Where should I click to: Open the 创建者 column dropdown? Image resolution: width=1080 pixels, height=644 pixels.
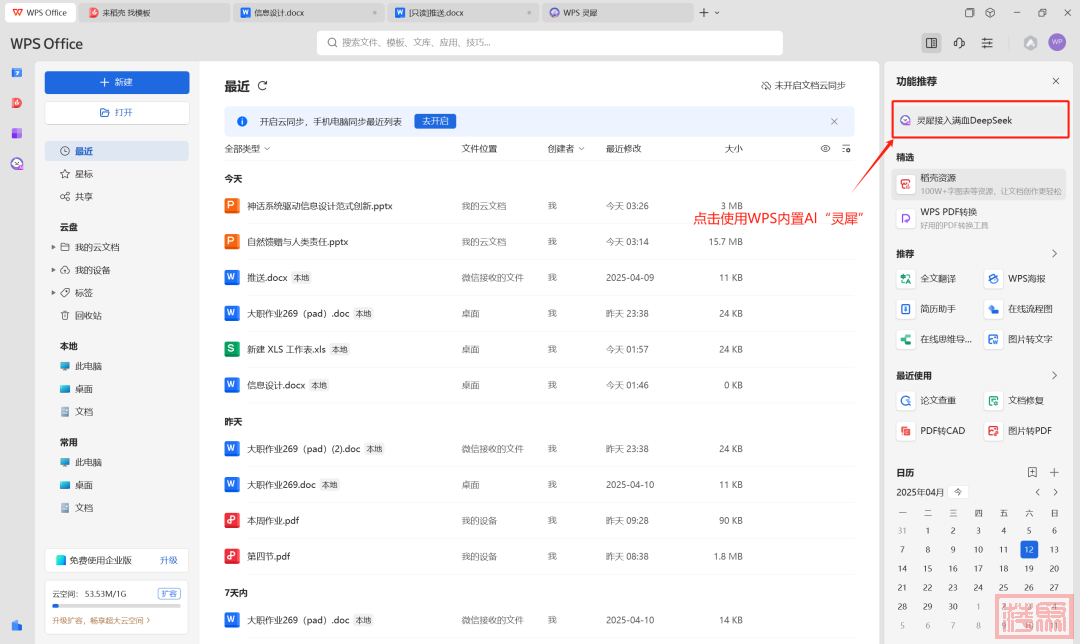point(566,149)
